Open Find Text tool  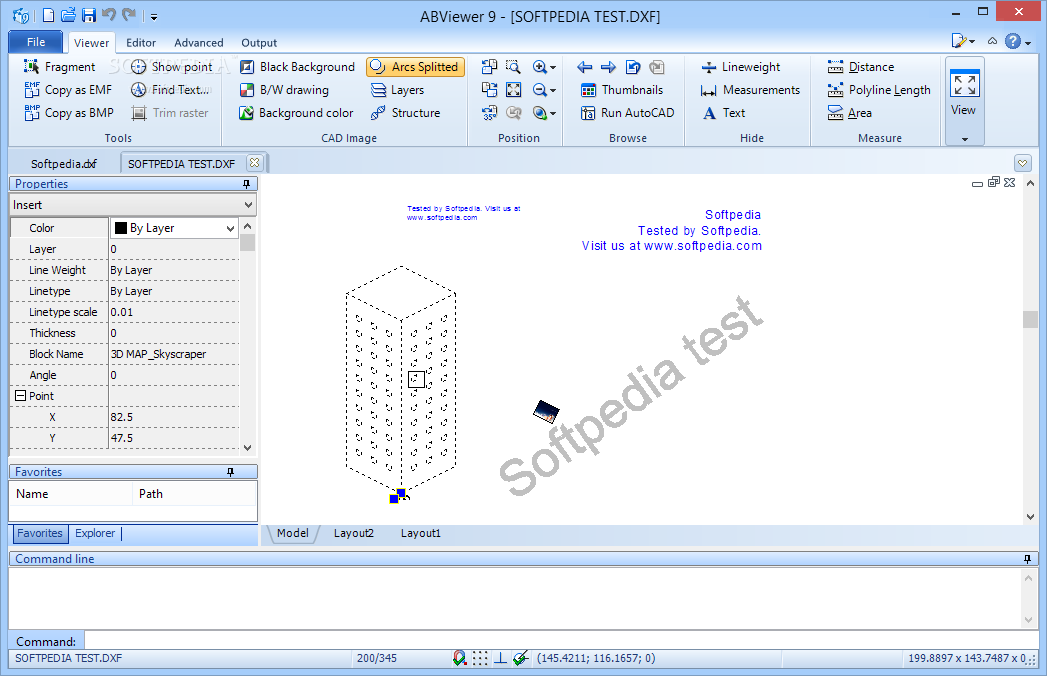[170, 90]
